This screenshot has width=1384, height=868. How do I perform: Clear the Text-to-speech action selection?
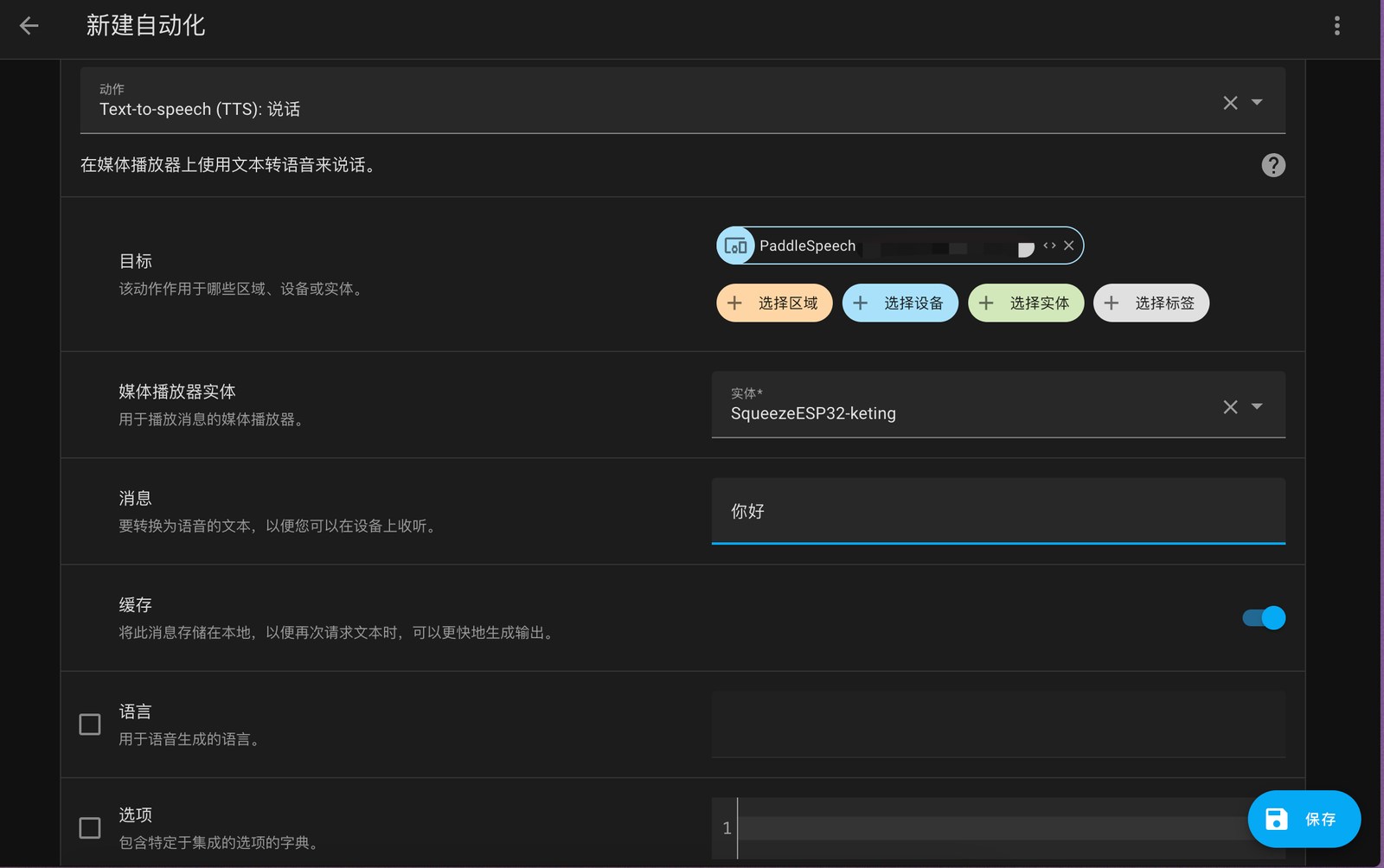point(1230,103)
